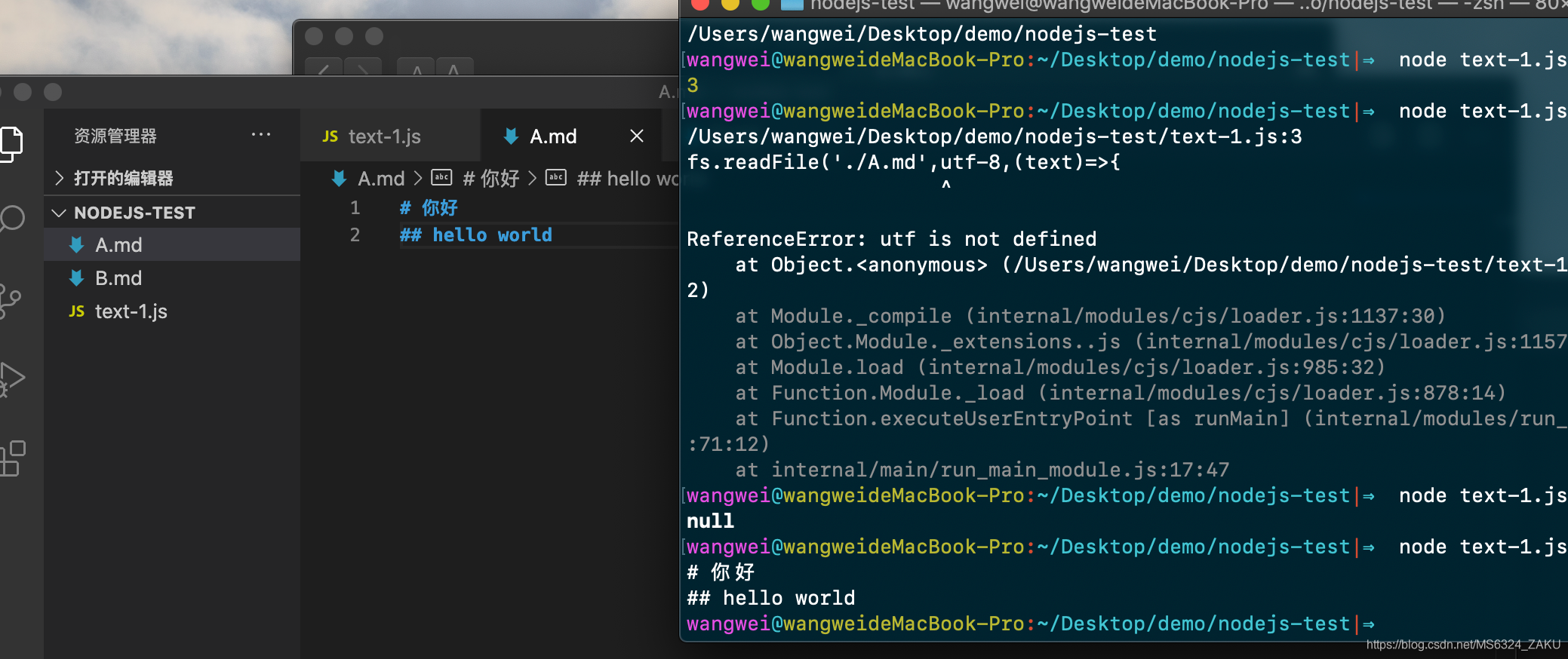This screenshot has width=1568, height=659.
Task: Click the 资源管理器 panel title
Action: 115,136
